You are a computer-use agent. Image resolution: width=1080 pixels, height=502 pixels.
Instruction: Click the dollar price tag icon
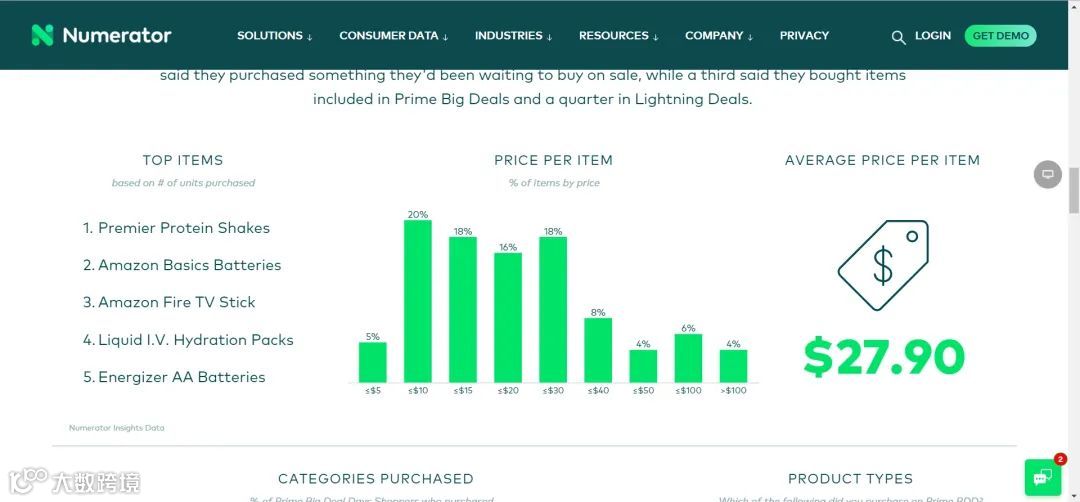[x=883, y=265]
